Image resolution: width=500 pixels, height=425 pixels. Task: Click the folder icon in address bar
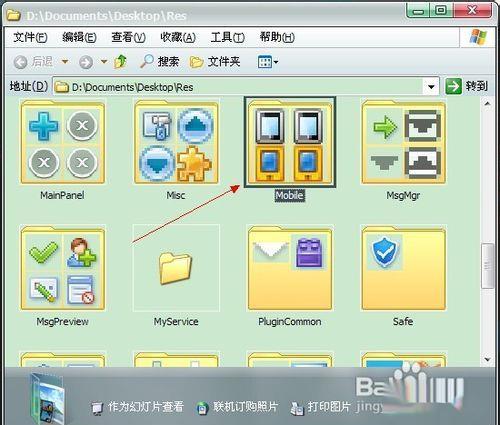pyautogui.click(x=62, y=87)
